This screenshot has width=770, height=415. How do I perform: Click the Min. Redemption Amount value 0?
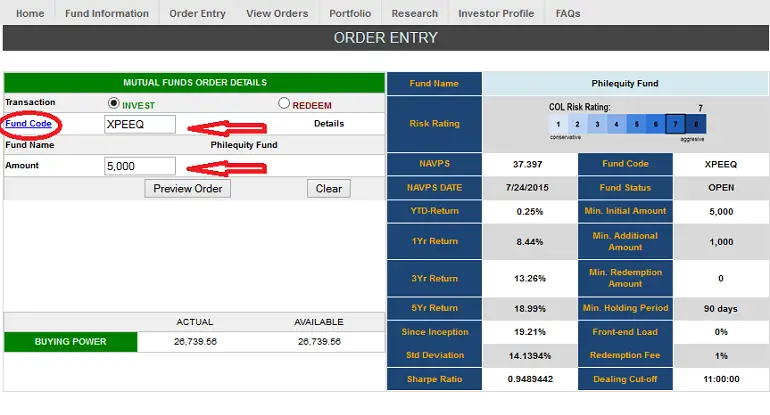tap(720, 278)
